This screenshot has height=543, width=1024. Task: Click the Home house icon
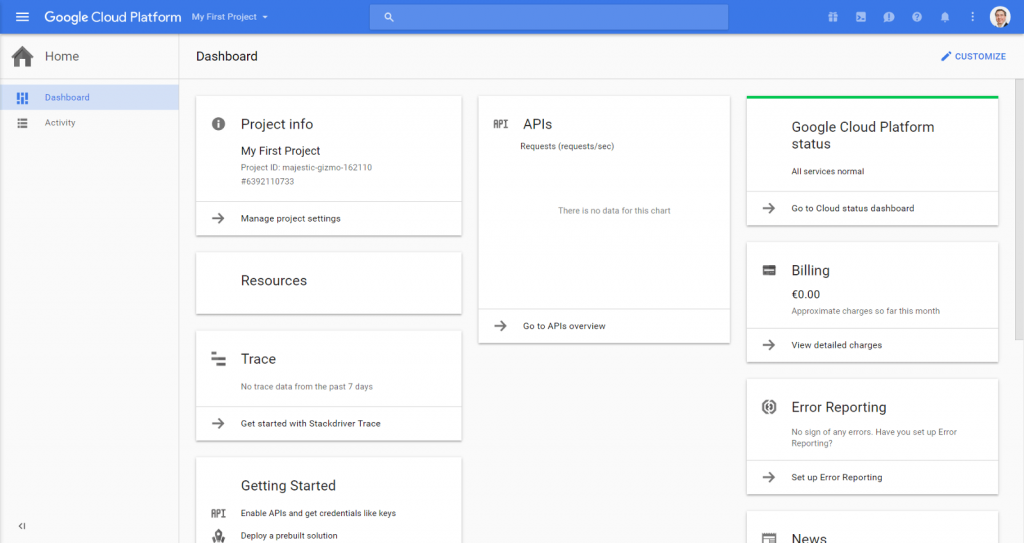[22, 57]
